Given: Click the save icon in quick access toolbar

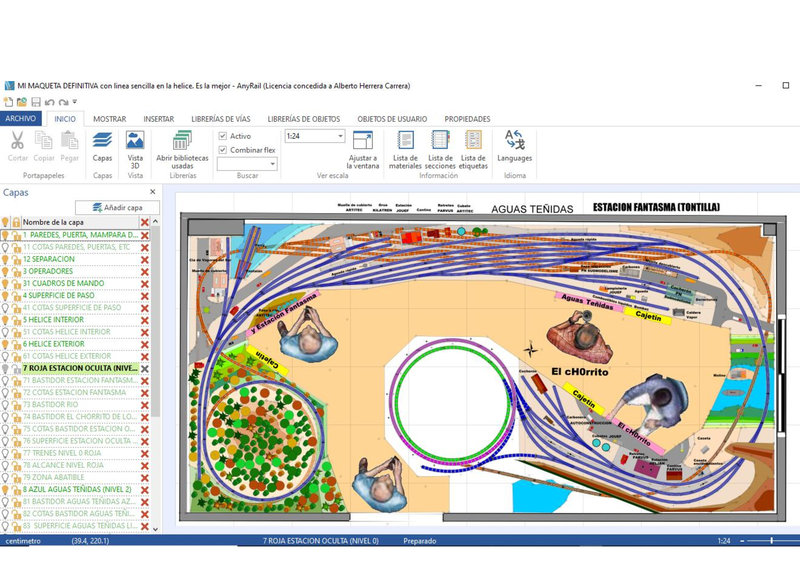Looking at the screenshot, I should click(36, 102).
